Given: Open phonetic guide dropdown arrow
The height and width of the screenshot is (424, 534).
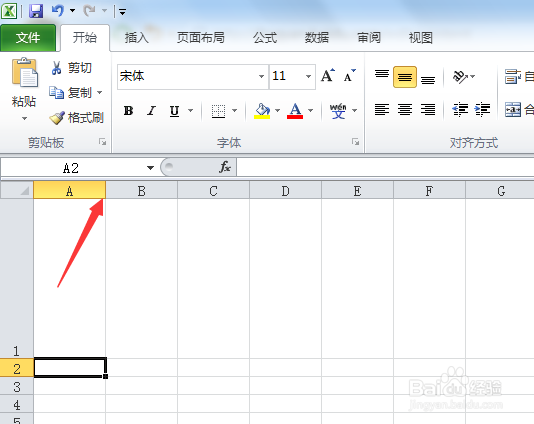Looking at the screenshot, I should (x=355, y=110).
